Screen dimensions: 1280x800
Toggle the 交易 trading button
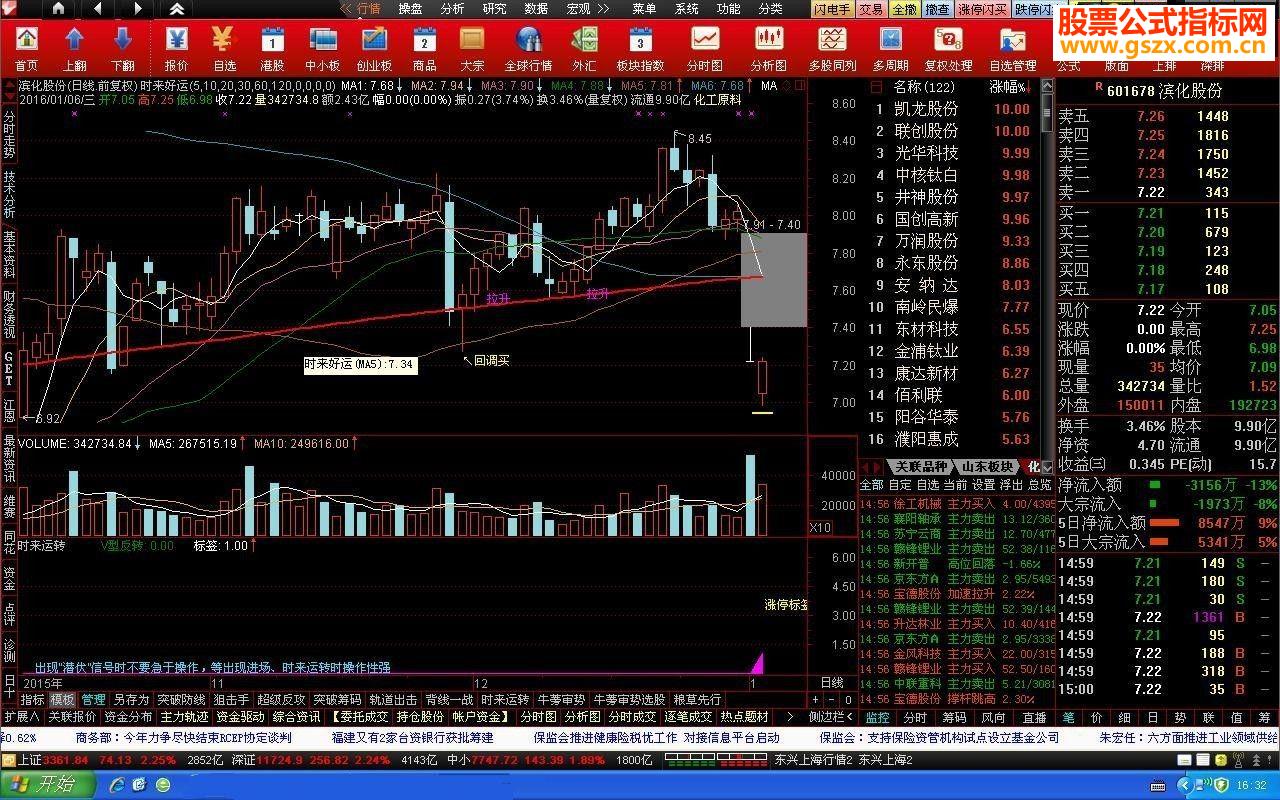tap(870, 9)
